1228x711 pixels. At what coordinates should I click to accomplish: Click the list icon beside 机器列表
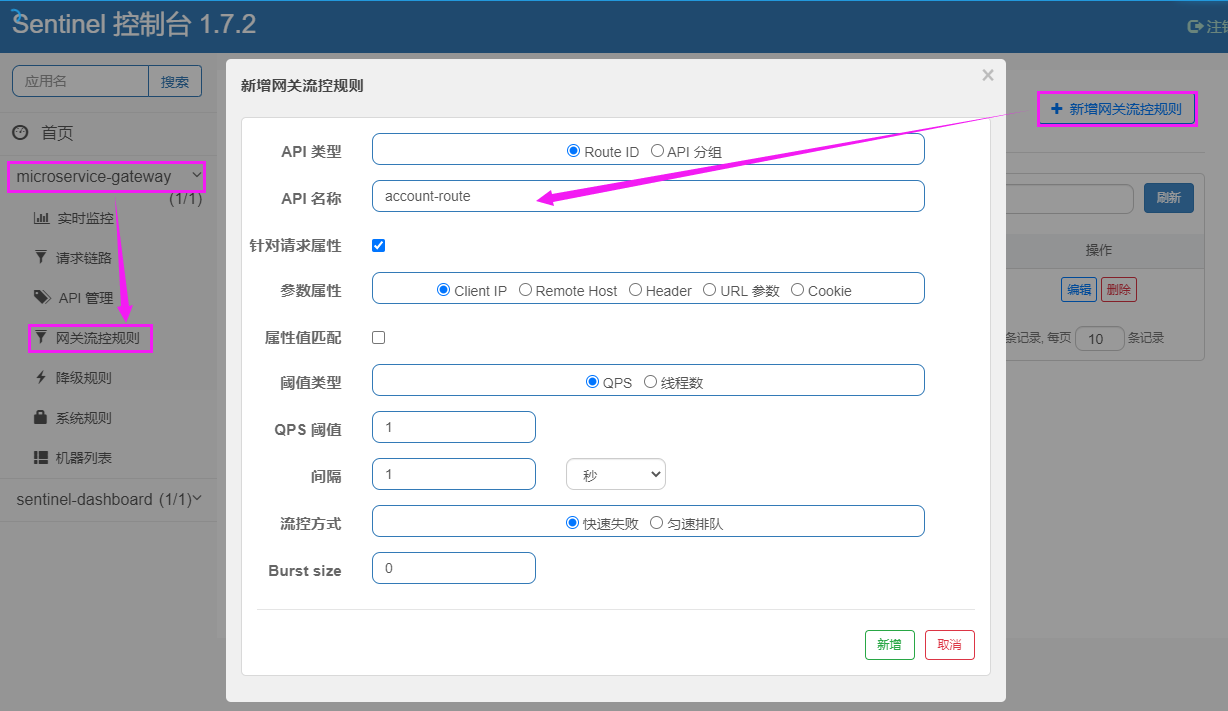41,457
